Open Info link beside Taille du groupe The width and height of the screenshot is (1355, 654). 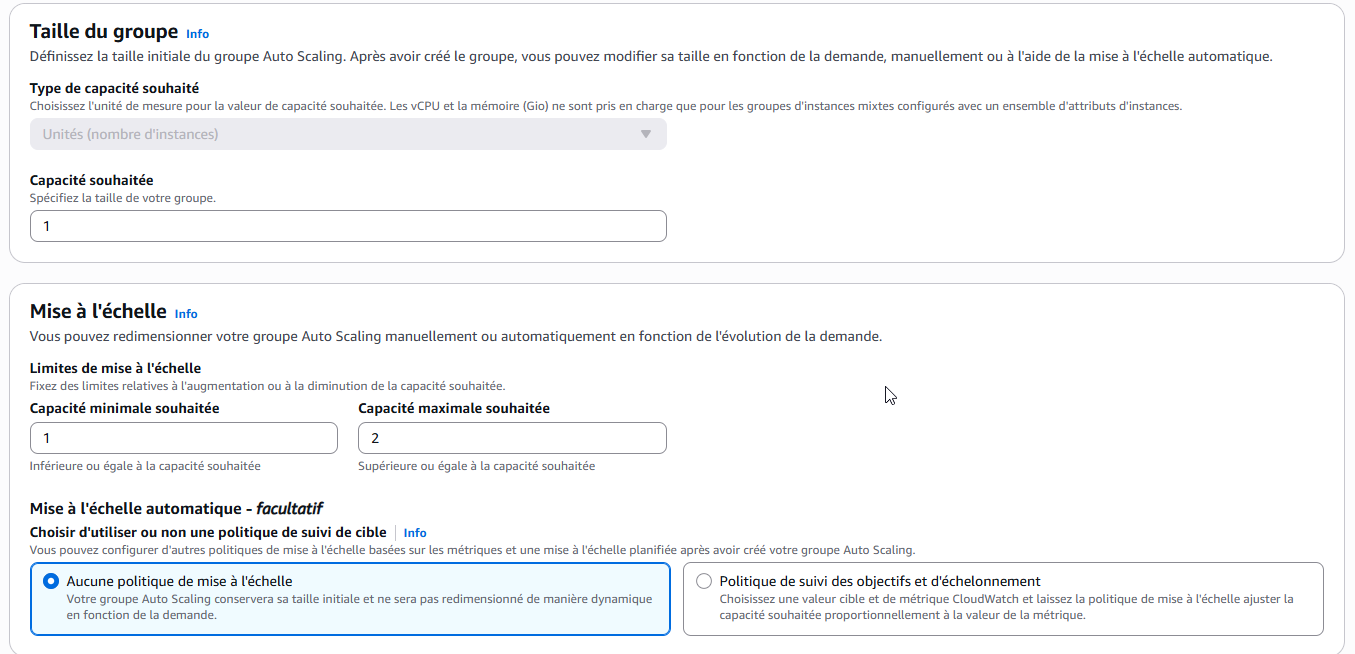(197, 34)
